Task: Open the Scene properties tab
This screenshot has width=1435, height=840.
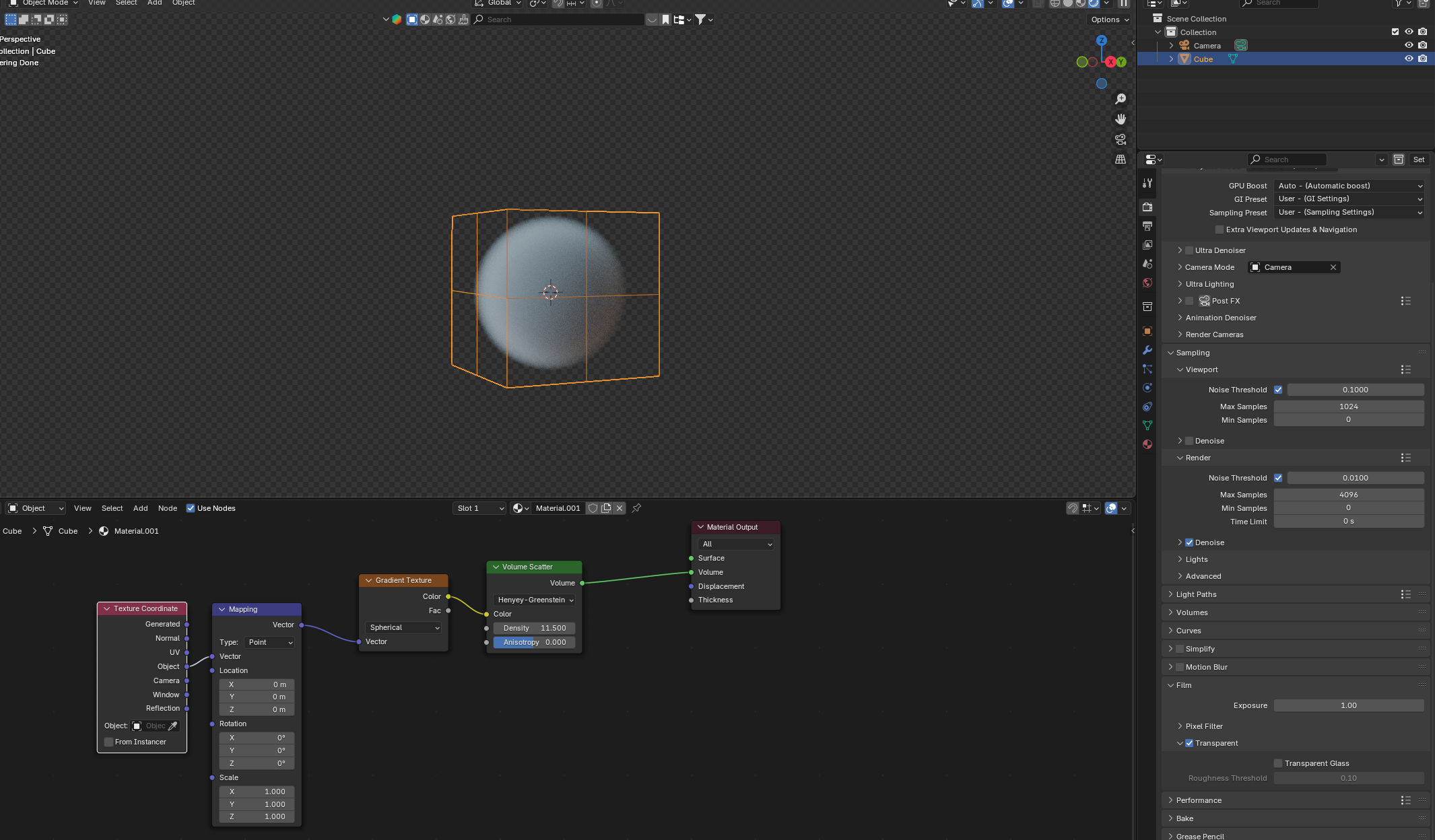Action: [1147, 264]
